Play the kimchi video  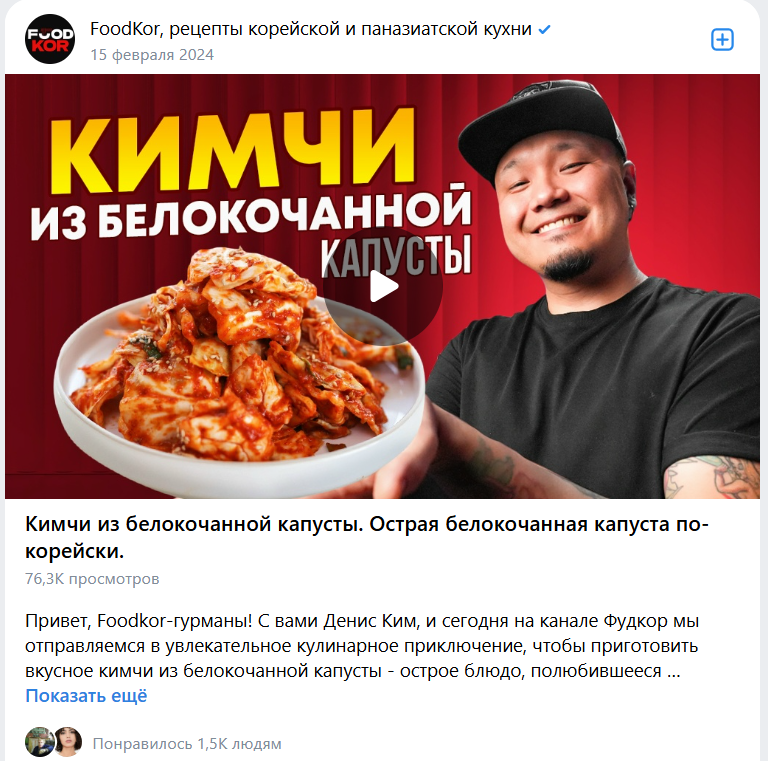pos(383,286)
